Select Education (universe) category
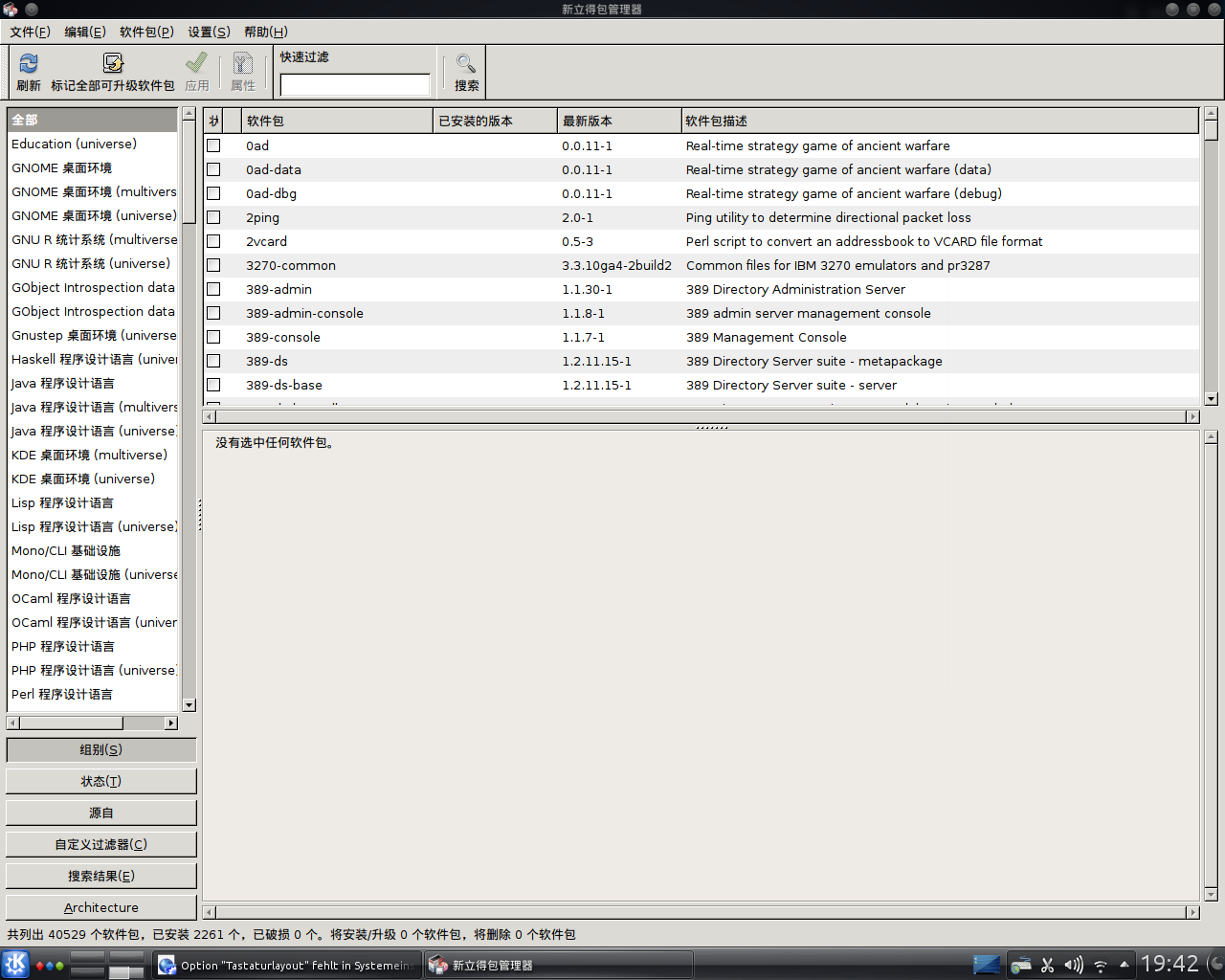The image size is (1225, 980). [92, 144]
